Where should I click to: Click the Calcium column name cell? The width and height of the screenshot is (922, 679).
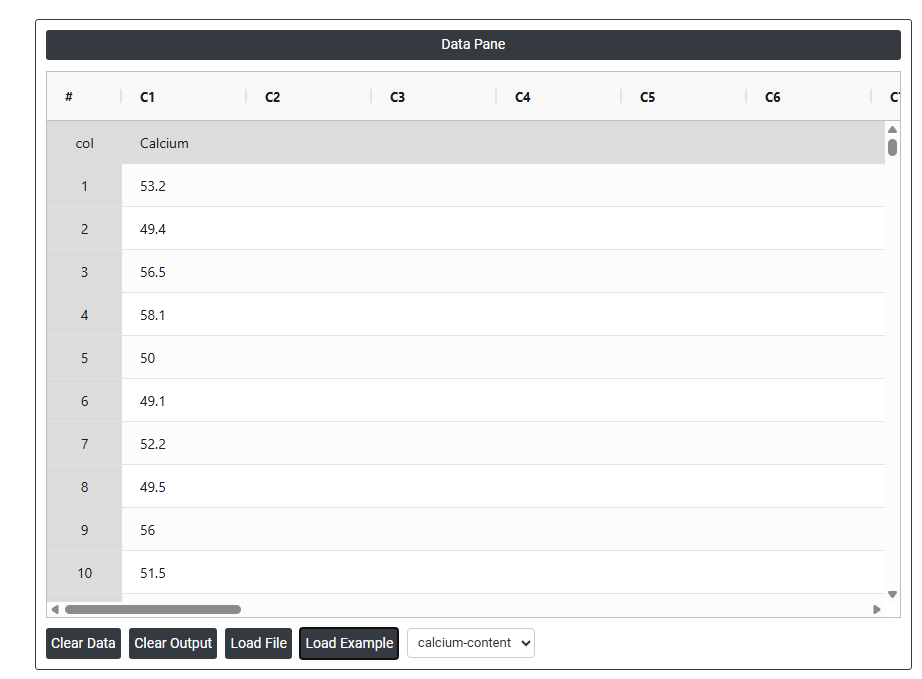(165, 143)
